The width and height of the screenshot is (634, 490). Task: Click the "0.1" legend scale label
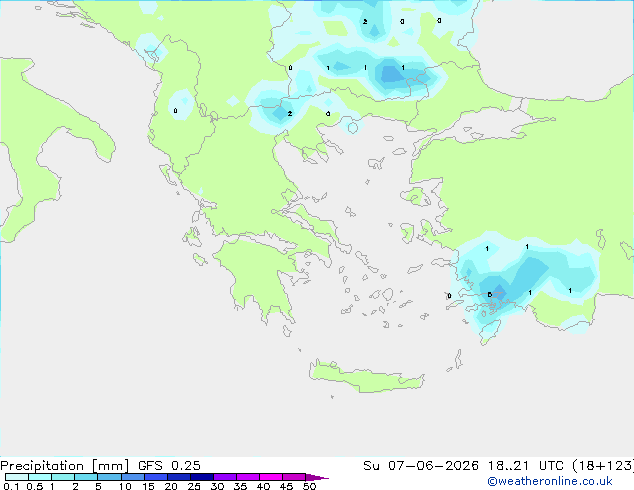11,486
